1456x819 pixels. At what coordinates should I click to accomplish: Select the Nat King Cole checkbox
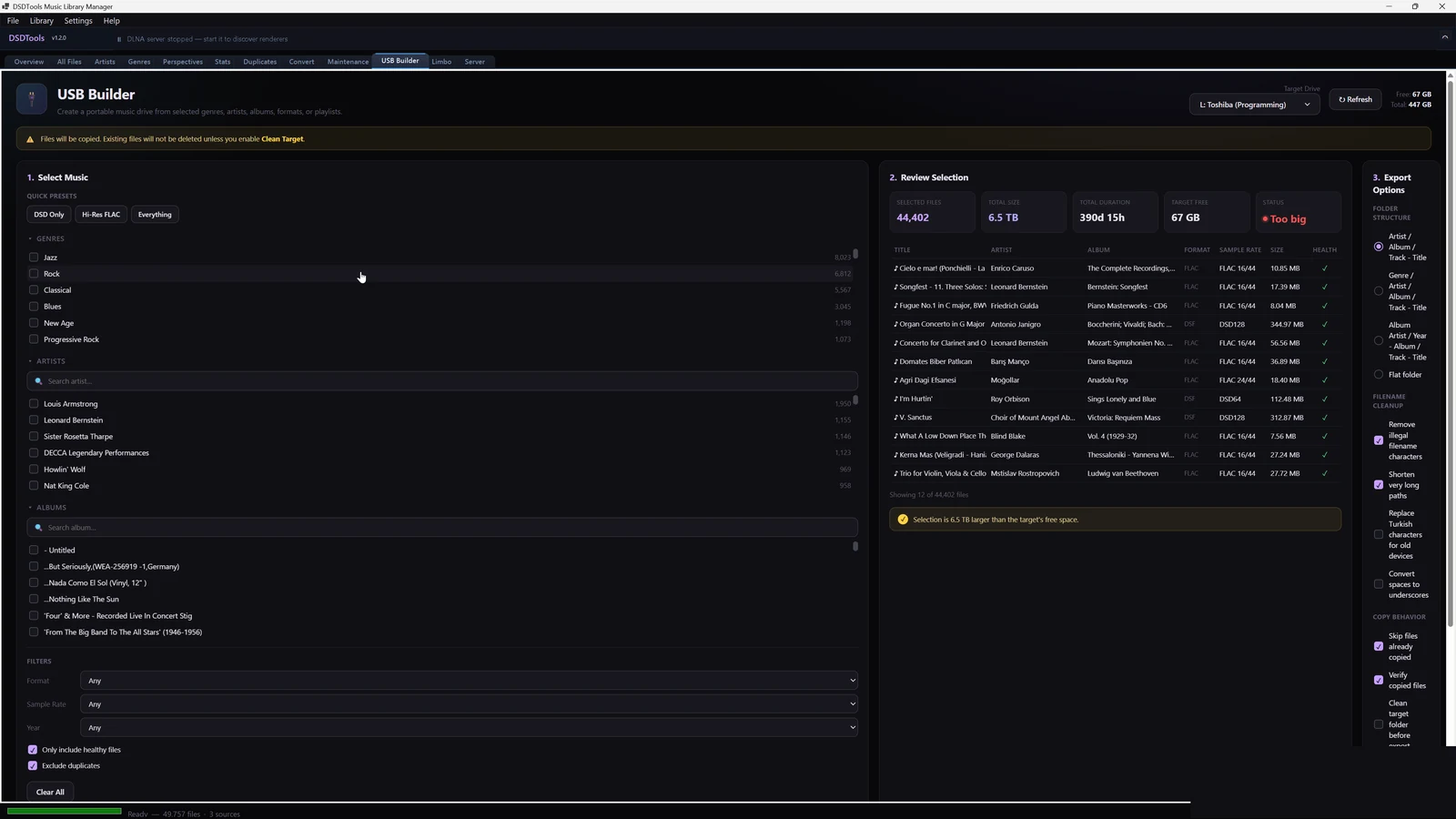point(34,486)
